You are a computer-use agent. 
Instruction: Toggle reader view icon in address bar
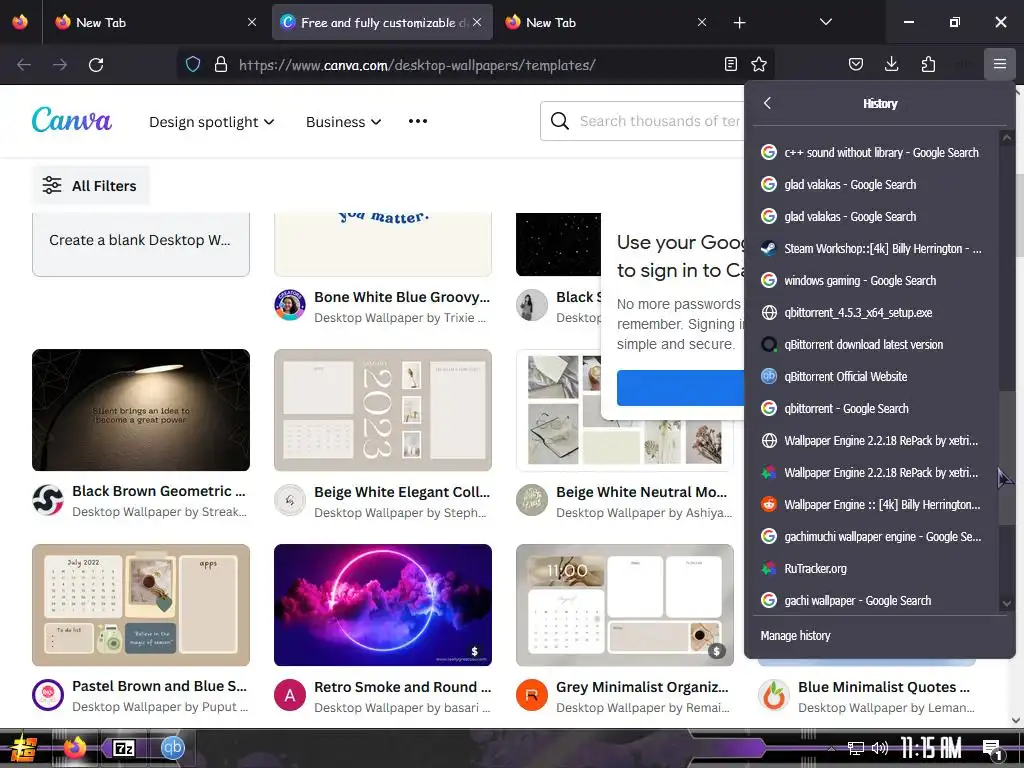[731, 64]
